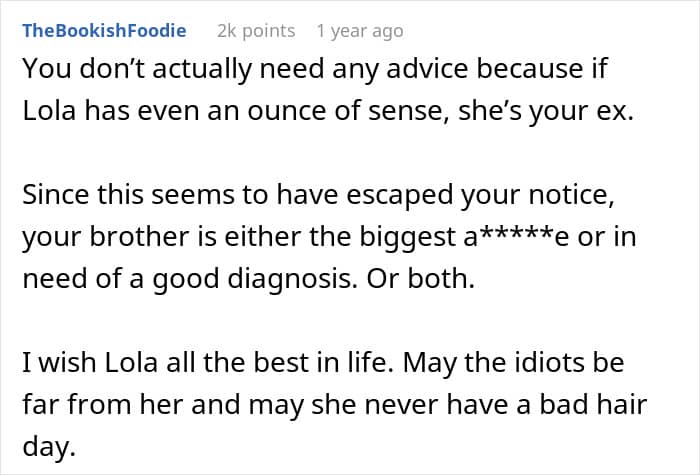700x475 pixels.
Task: Click the paragraph starting I wish Lola
Action: coord(334,404)
